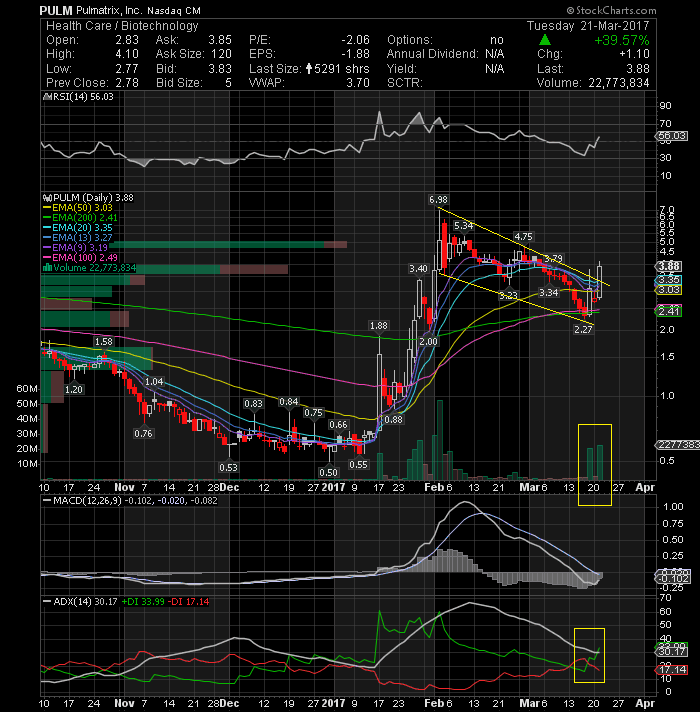Click the EMA(50) 3.03 legend entry
The height and width of the screenshot is (712, 700).
(x=78, y=208)
